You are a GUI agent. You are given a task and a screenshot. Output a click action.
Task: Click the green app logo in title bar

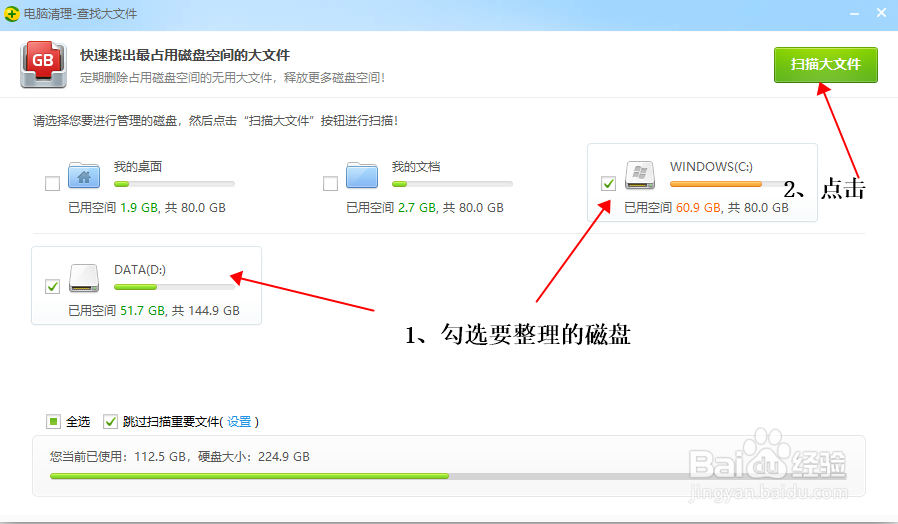pos(11,14)
